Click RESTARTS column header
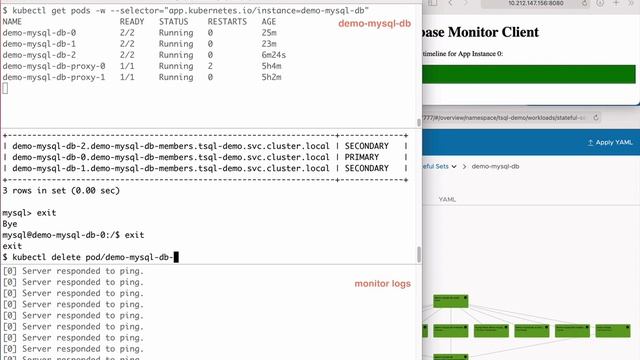Screen dimensions: 640x360 click(227, 22)
